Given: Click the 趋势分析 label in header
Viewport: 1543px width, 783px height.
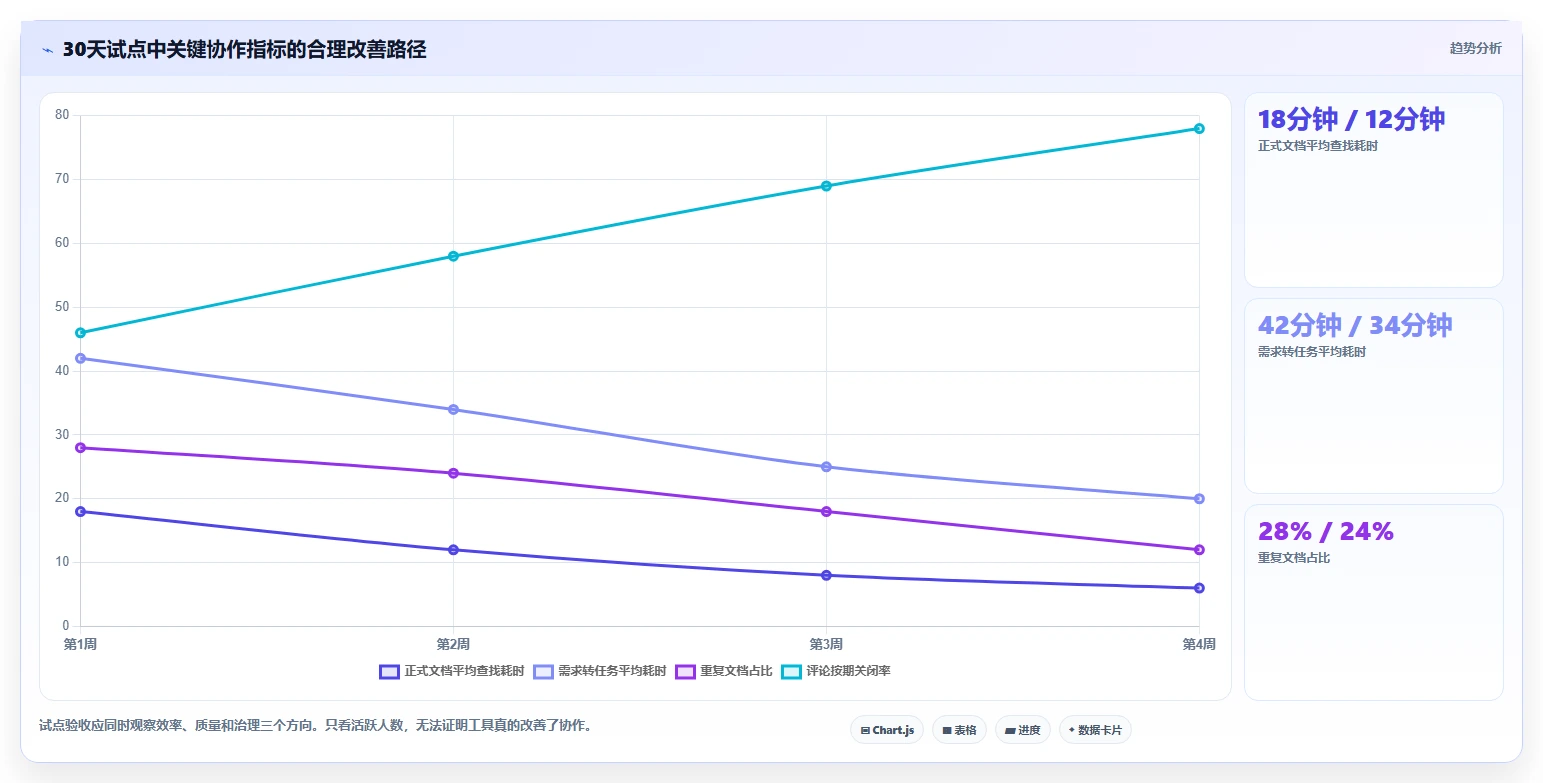Looking at the screenshot, I should tap(1476, 48).
